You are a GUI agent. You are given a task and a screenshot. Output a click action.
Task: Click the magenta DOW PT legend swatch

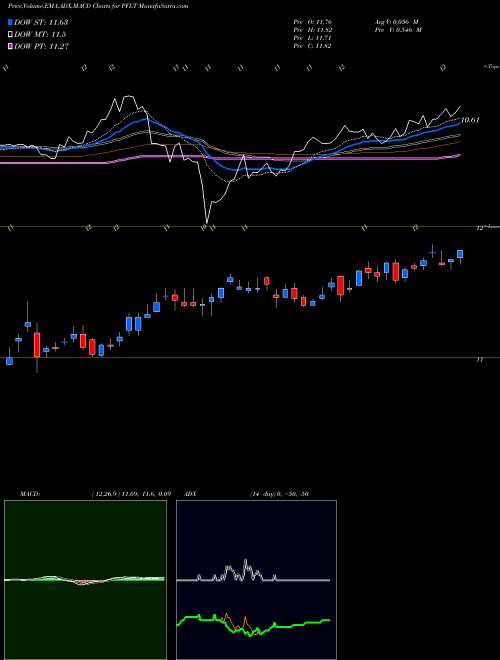point(11,46)
